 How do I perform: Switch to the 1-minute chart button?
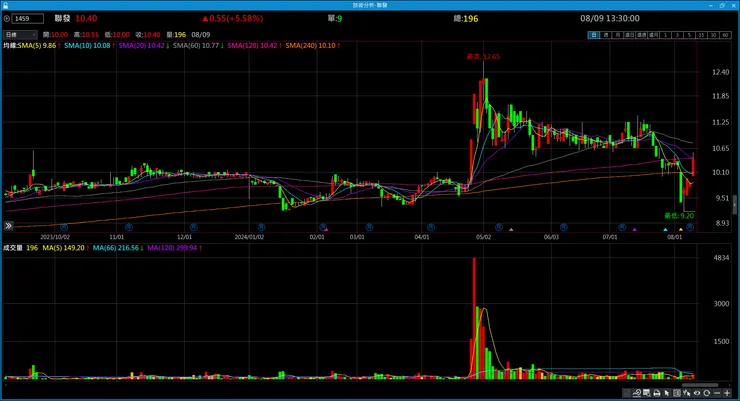point(665,35)
